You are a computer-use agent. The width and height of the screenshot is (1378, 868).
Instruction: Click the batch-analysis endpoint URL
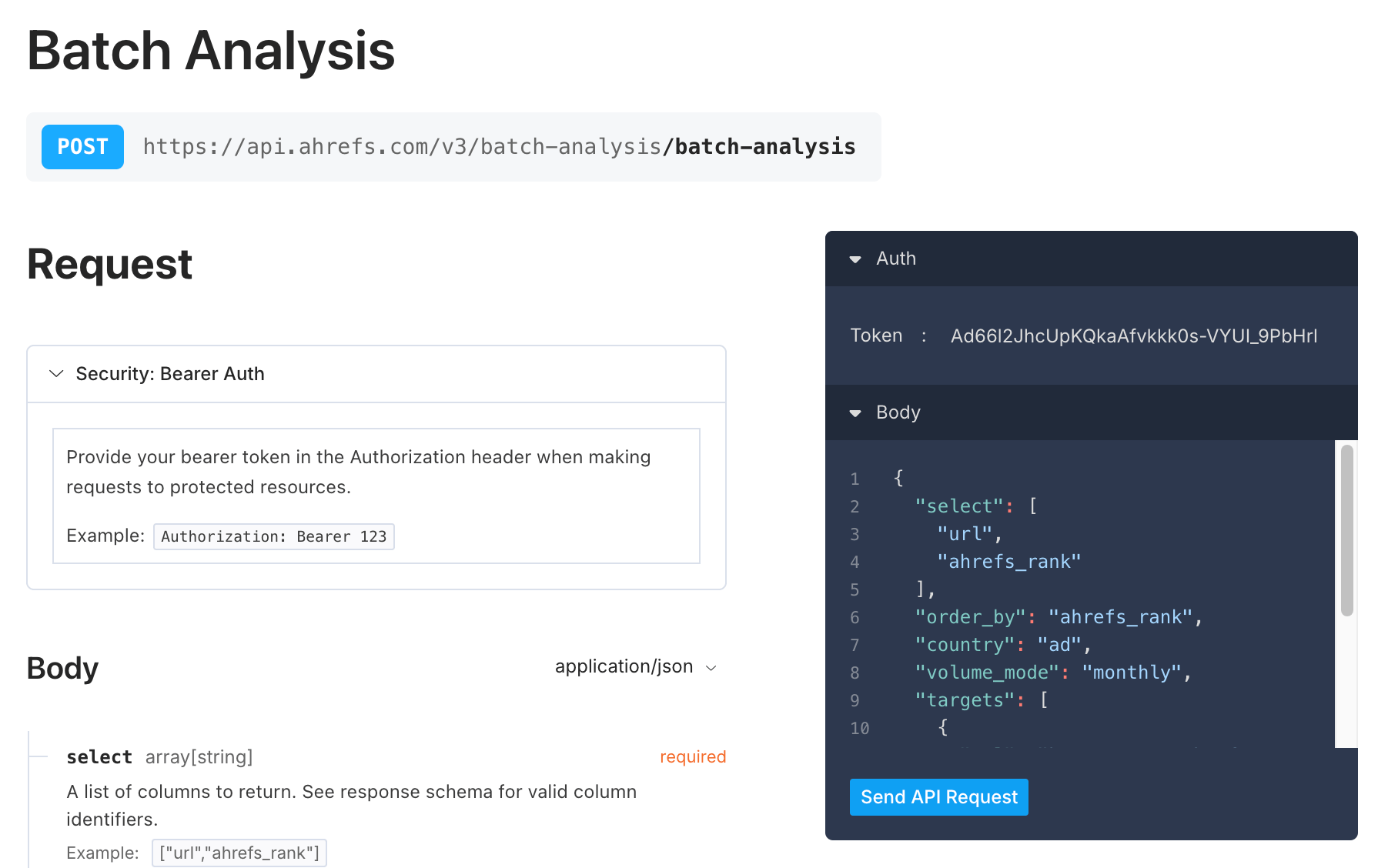click(499, 147)
